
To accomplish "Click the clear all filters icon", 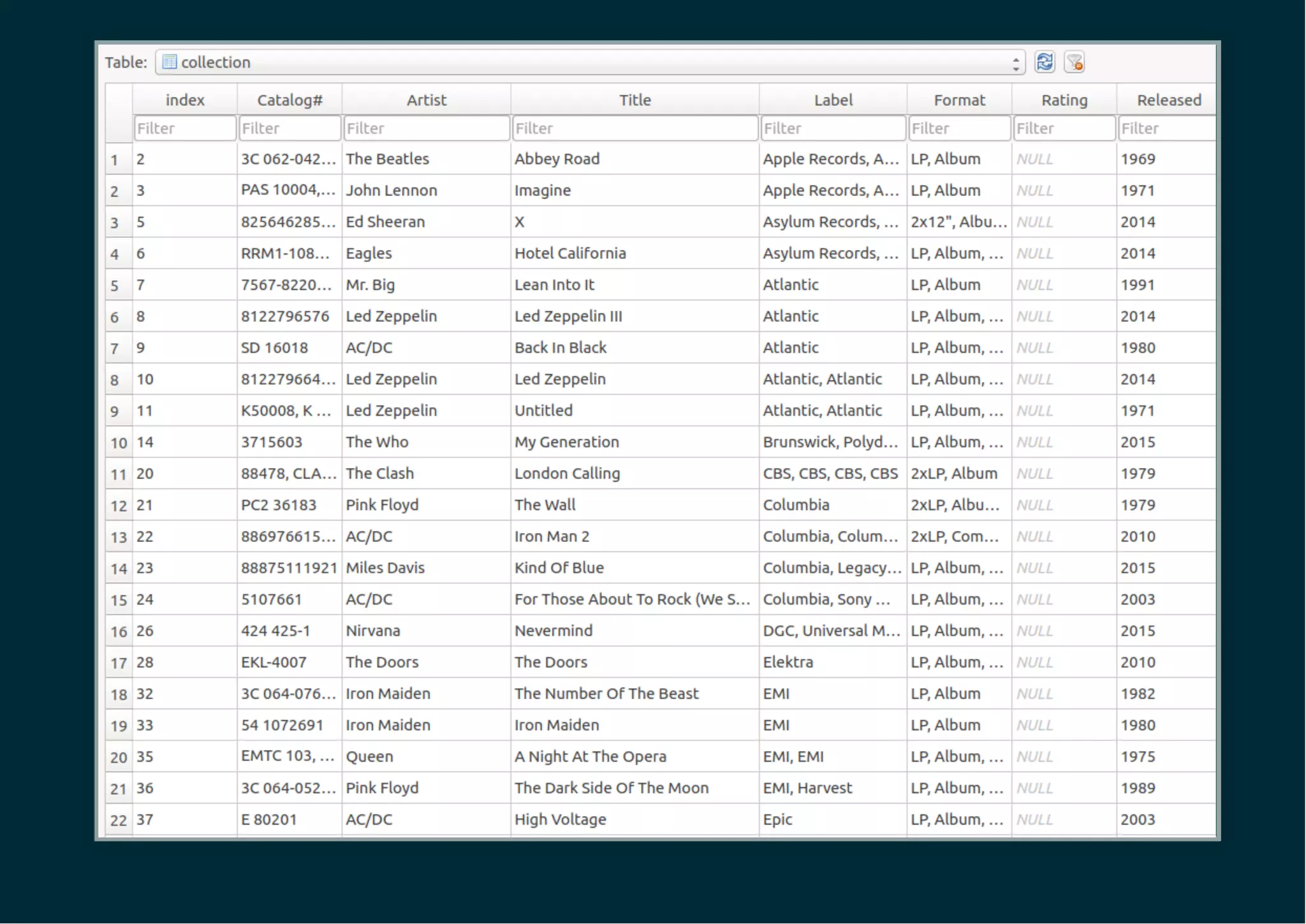I will 1075,62.
